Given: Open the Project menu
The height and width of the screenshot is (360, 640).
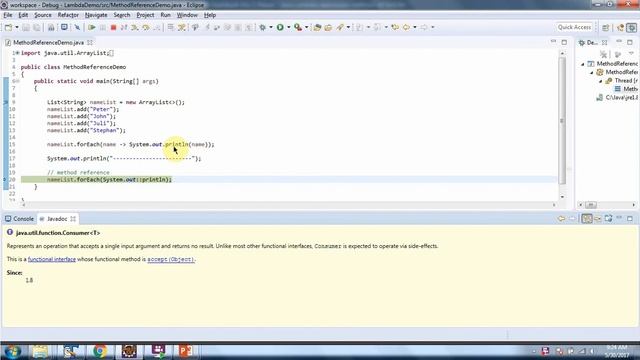Looking at the screenshot, I should click(x=145, y=15).
